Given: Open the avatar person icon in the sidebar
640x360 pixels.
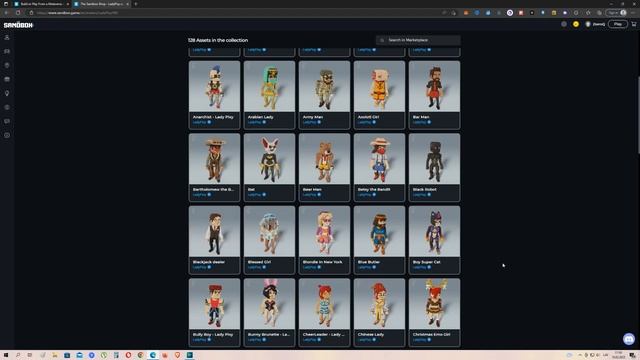Looking at the screenshot, I should tap(7, 38).
